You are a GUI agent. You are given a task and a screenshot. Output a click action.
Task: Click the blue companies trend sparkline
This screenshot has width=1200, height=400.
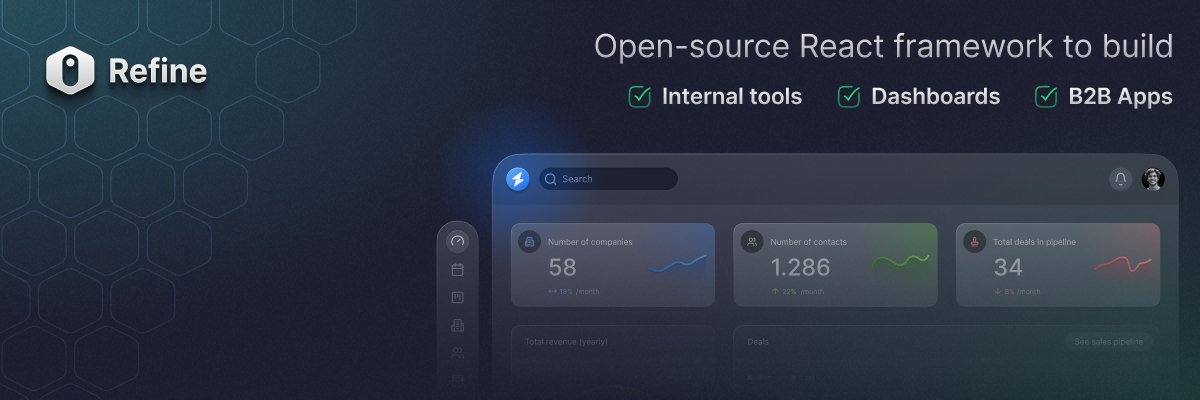pyautogui.click(x=678, y=264)
